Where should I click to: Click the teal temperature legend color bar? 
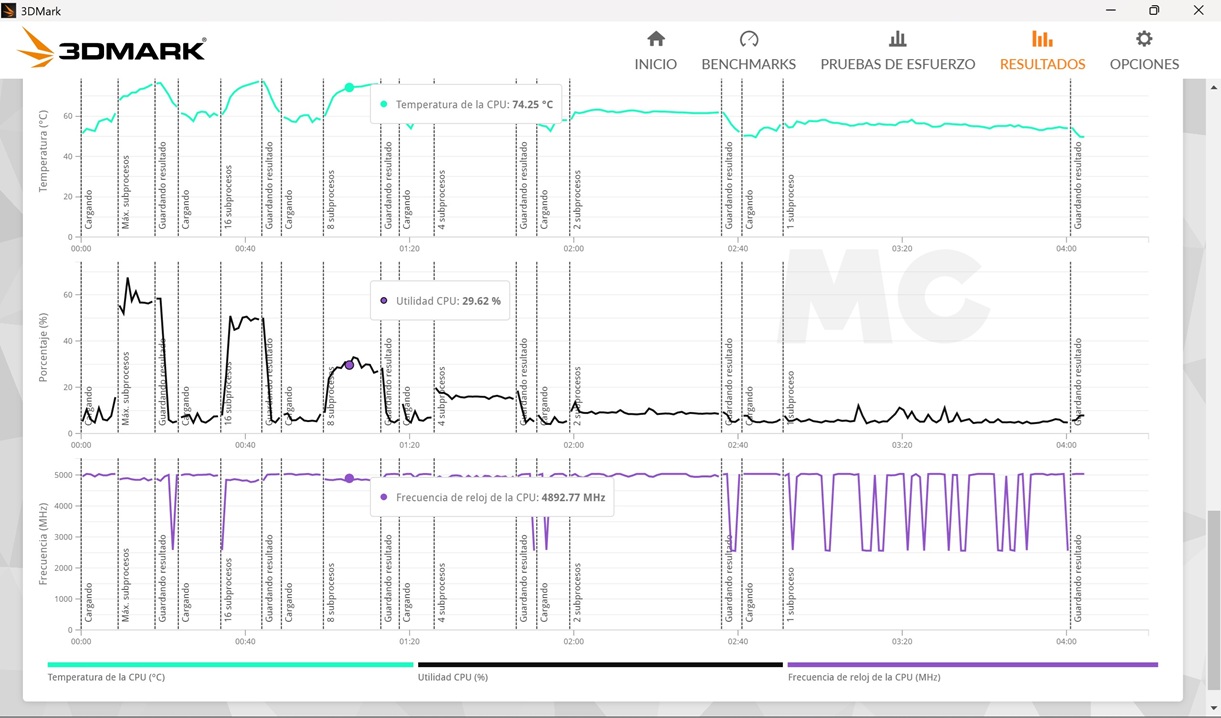pos(230,664)
